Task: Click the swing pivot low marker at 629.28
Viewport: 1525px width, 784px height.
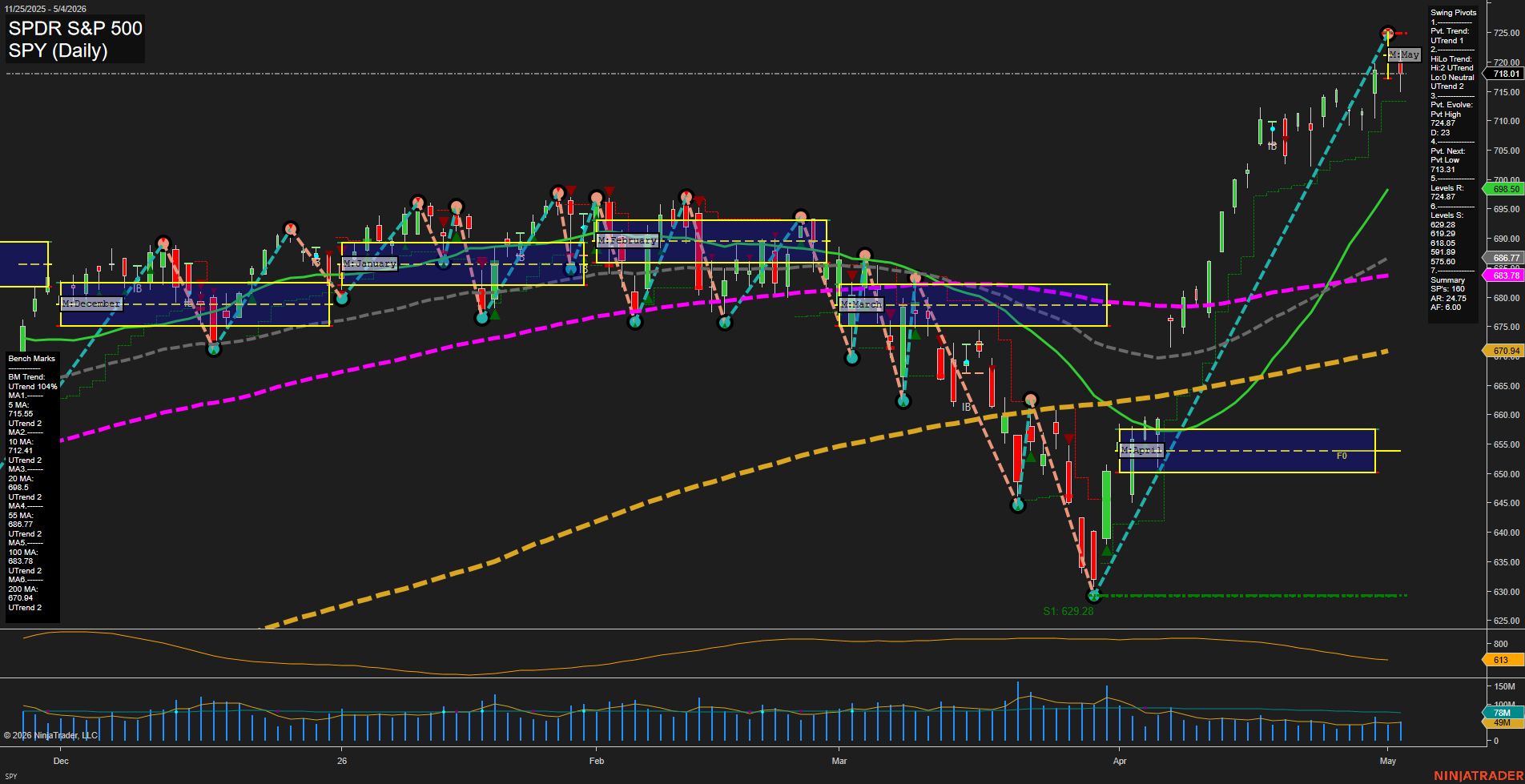Action: coord(1094,595)
